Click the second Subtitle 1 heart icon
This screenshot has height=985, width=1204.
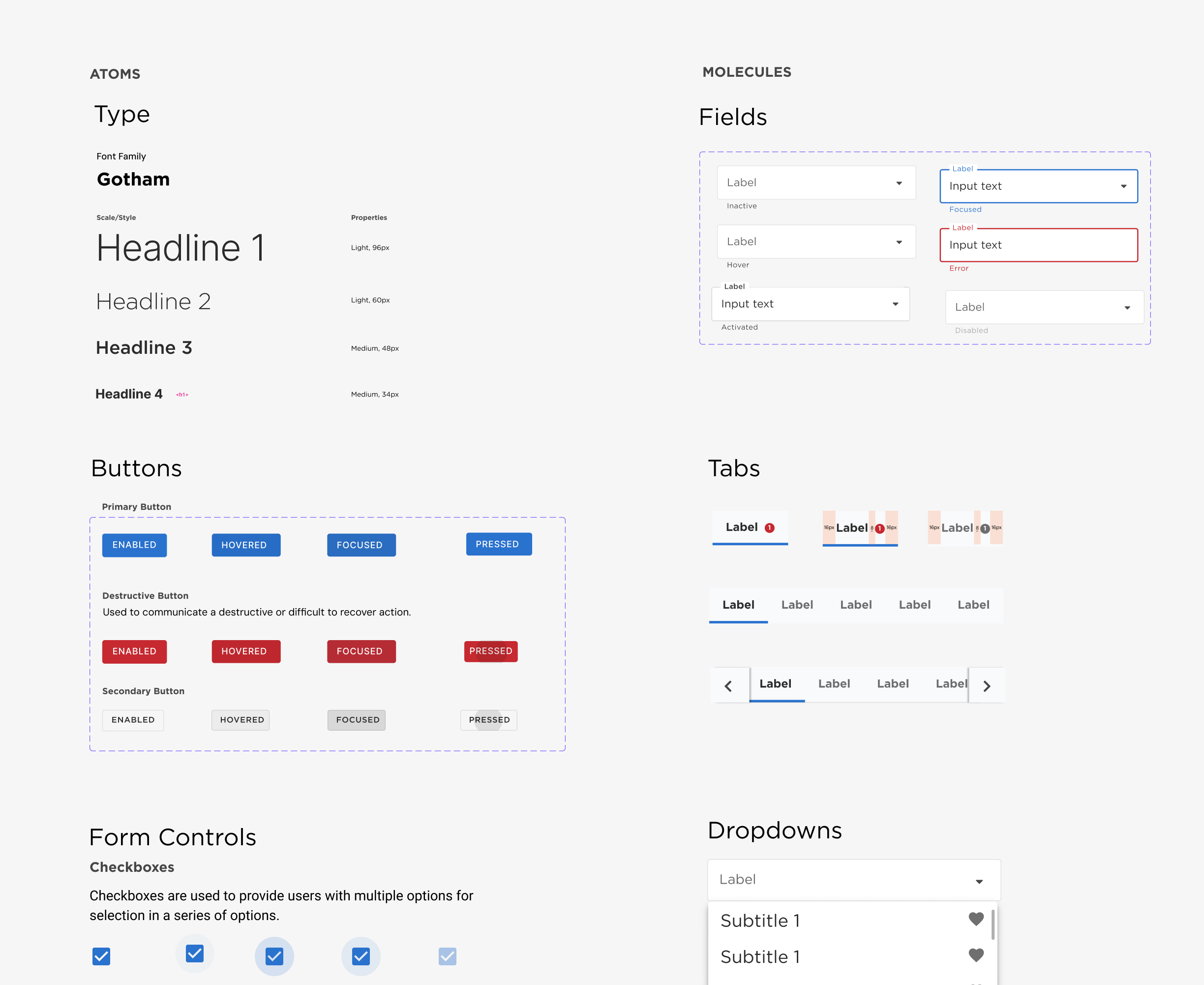click(x=975, y=955)
